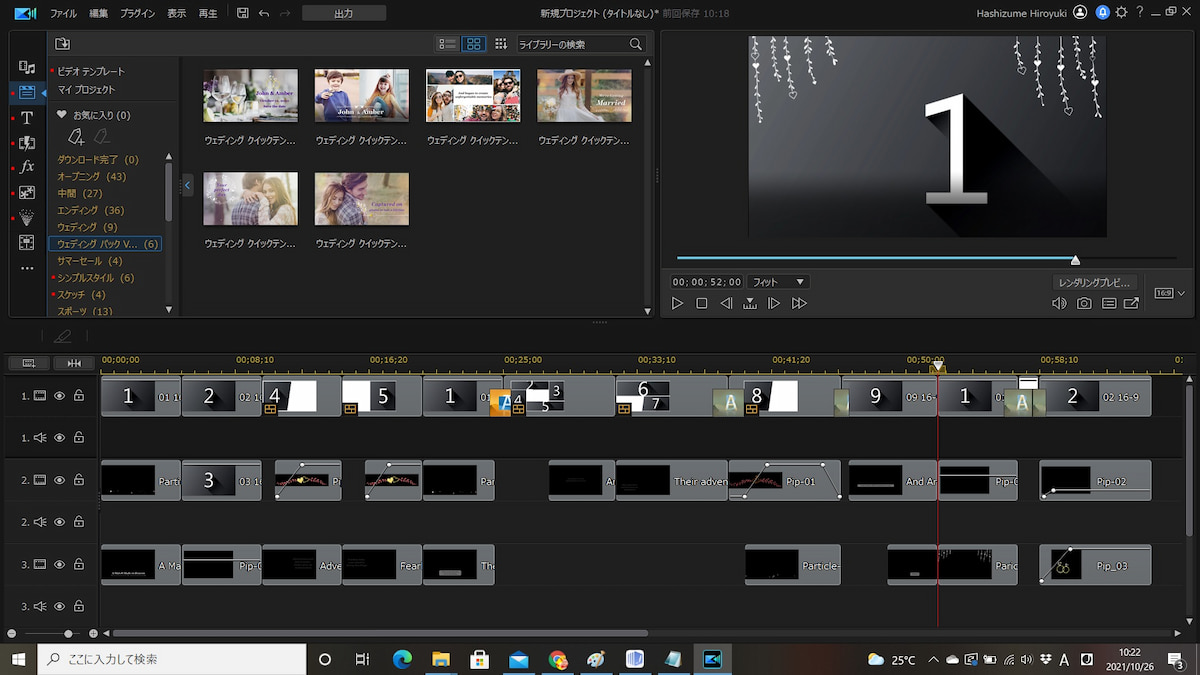The width and height of the screenshot is (1200, 675).
Task: Select the John & Amber kids template thumbnail
Action: tap(361, 96)
